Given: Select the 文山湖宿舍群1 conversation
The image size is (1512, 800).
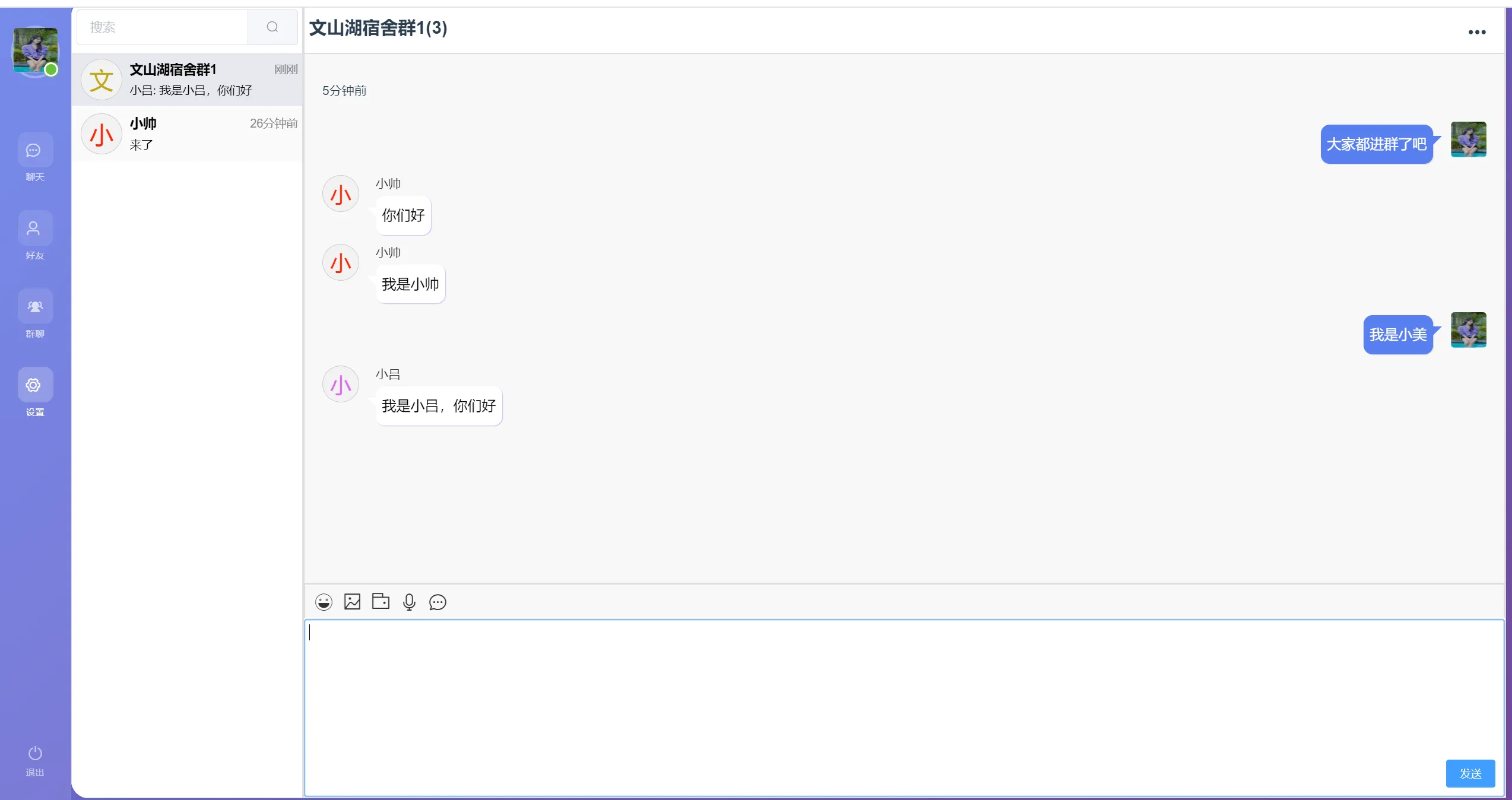Looking at the screenshot, I should point(188,80).
